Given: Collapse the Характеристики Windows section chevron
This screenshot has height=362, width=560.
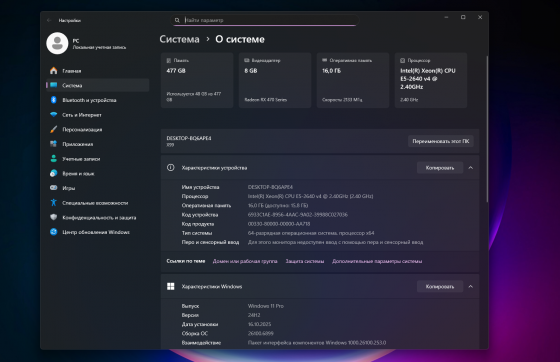Looking at the screenshot, I should [471, 286].
